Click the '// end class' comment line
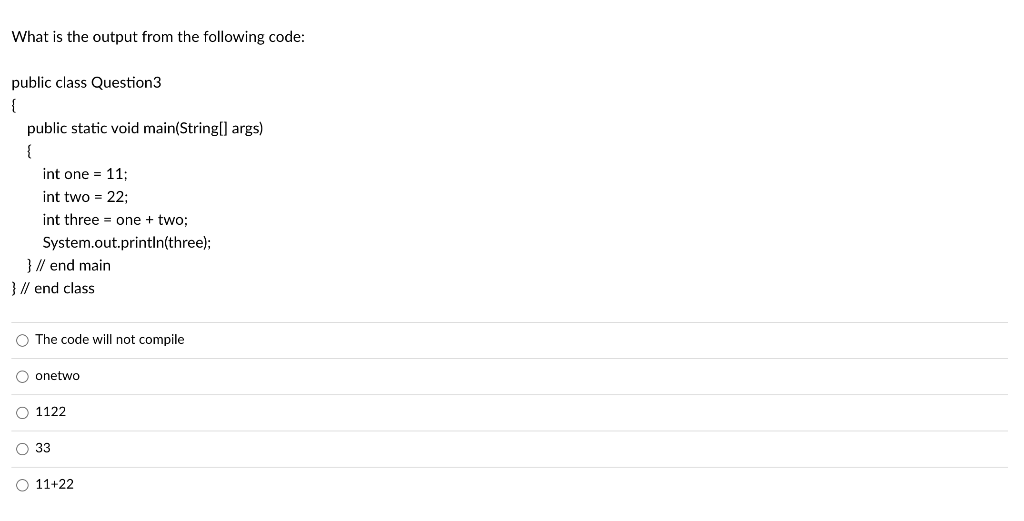The width and height of the screenshot is (1024, 521). (x=53, y=289)
